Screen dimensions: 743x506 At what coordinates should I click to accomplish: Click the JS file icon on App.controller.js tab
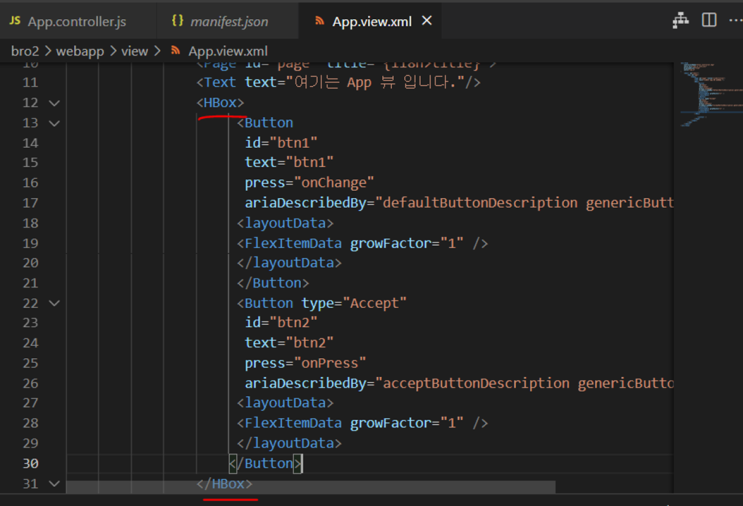[x=15, y=21]
